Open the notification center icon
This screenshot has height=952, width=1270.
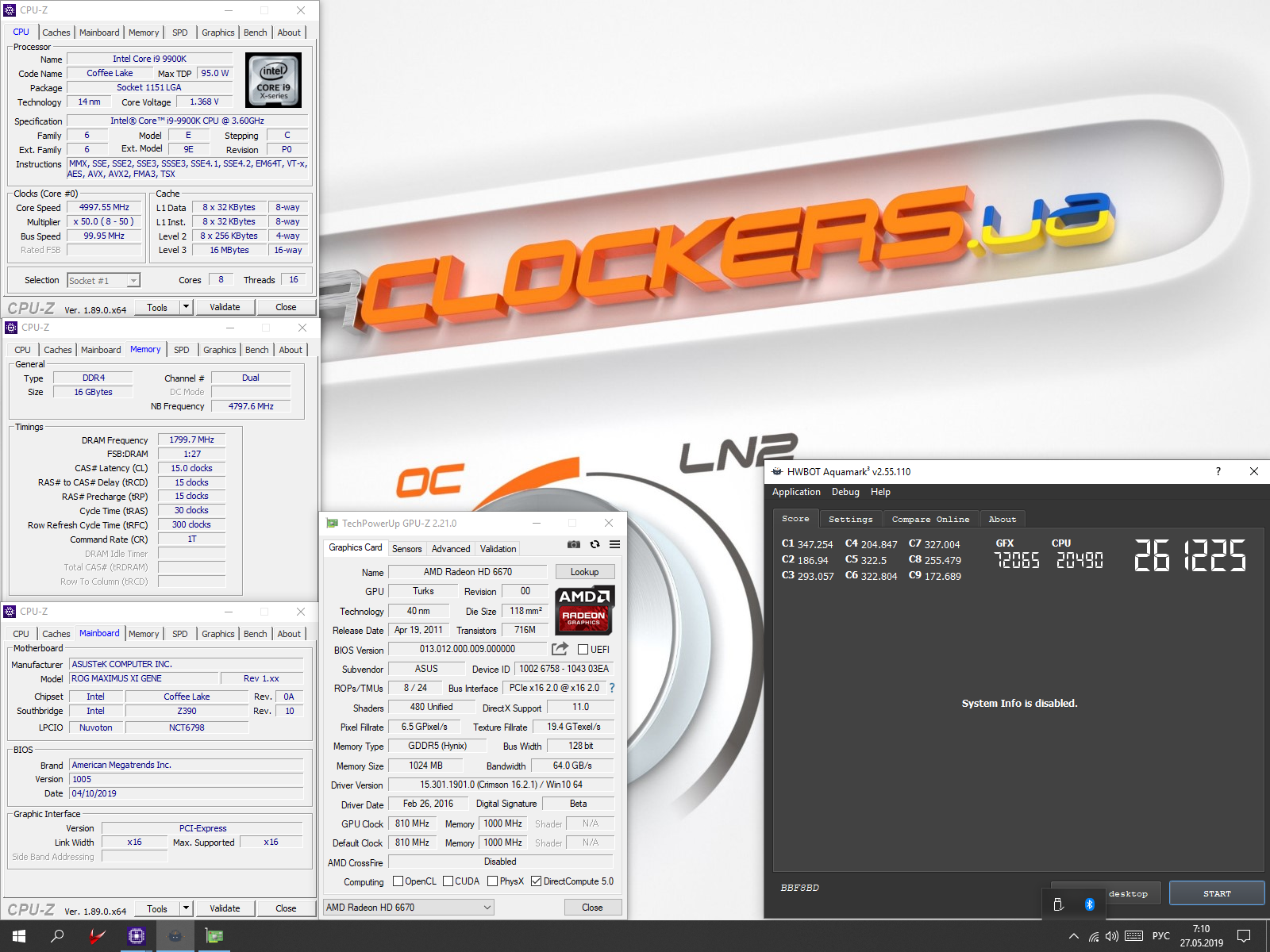point(1244,936)
